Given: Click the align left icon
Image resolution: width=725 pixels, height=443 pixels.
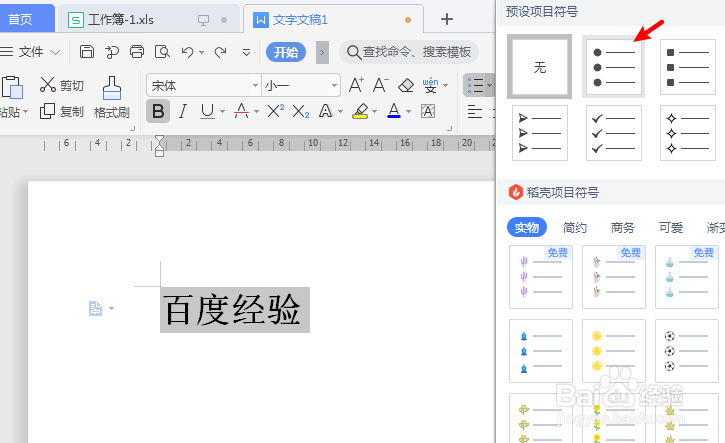Looking at the screenshot, I should [475, 111].
